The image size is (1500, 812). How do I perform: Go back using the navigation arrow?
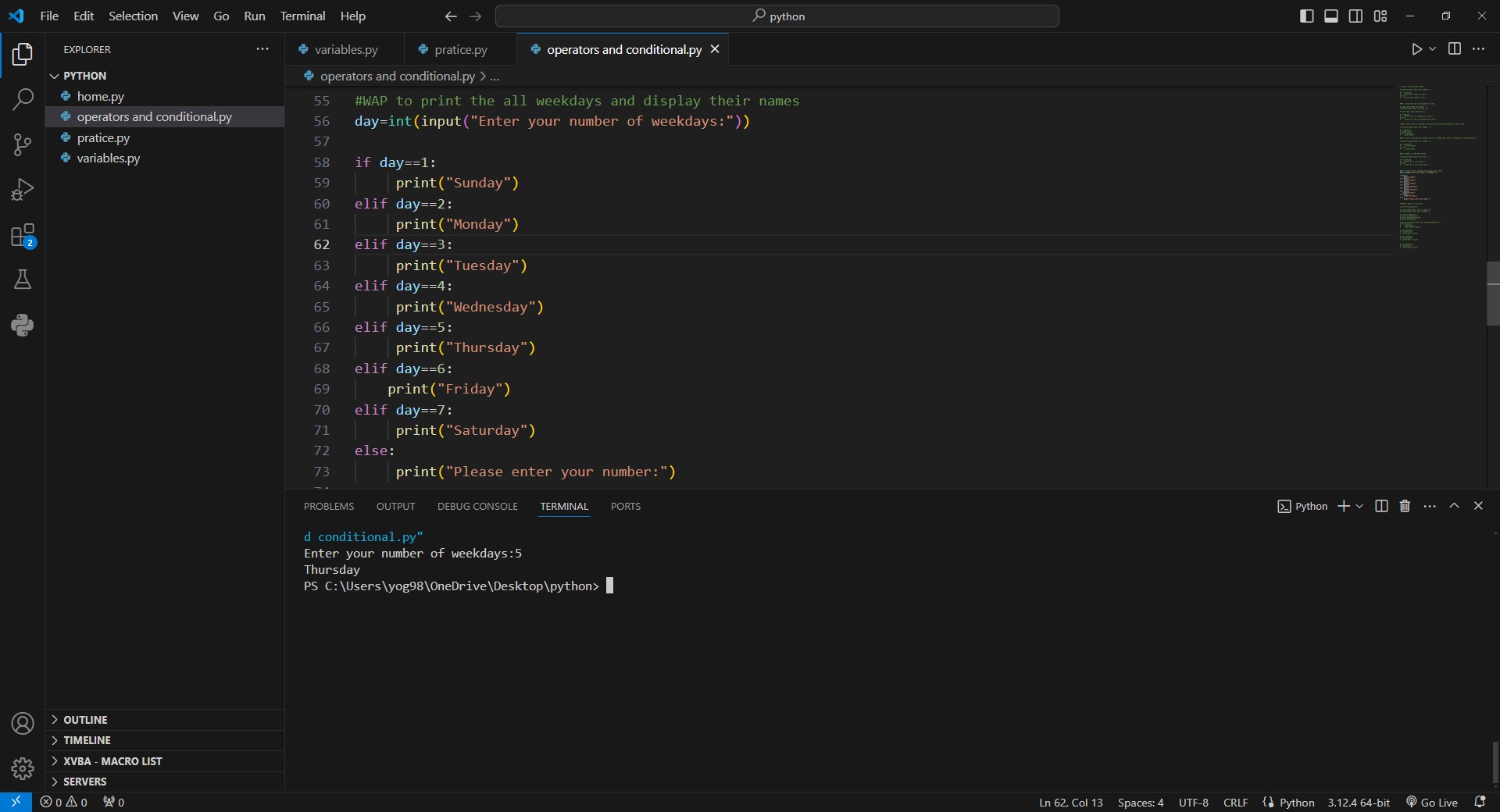[451, 16]
